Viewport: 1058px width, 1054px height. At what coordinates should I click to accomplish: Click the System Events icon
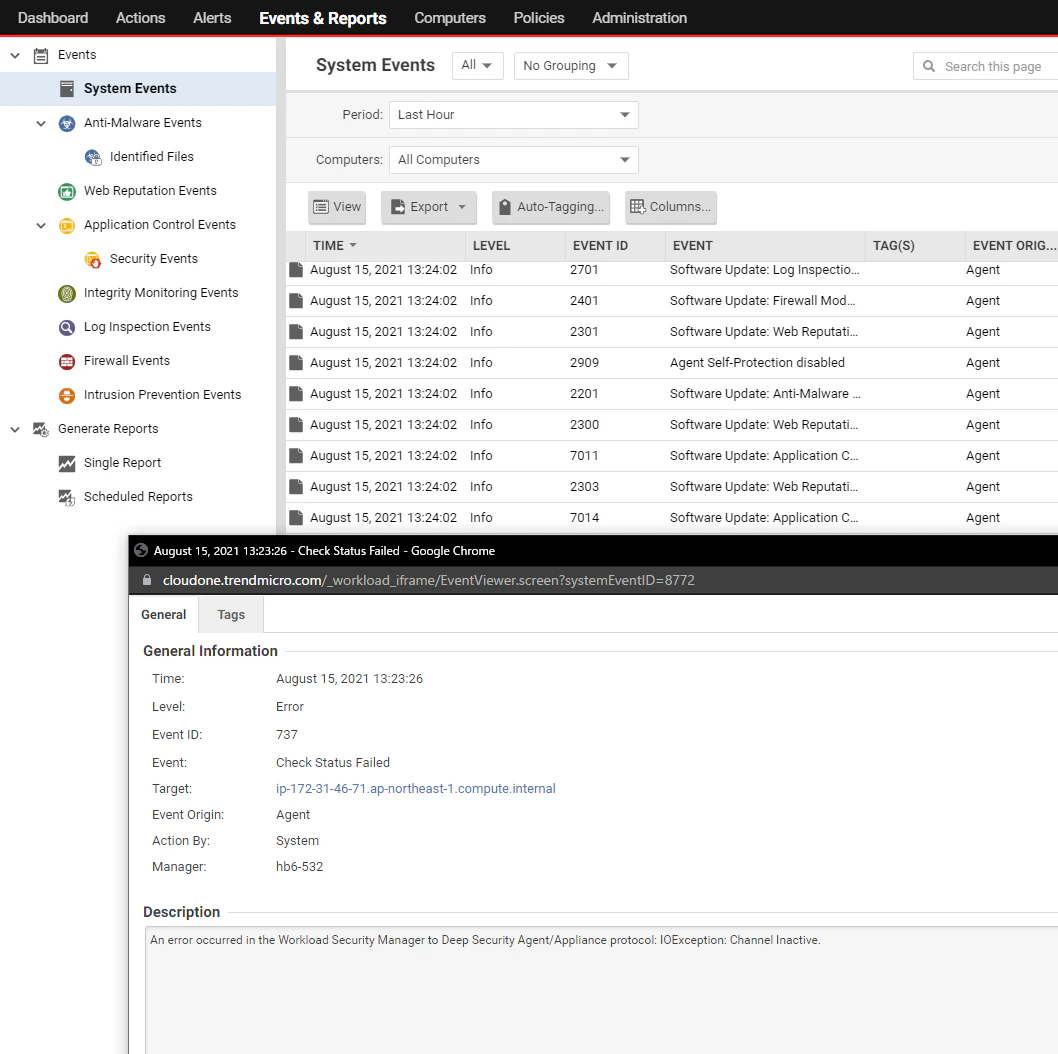pos(67,88)
